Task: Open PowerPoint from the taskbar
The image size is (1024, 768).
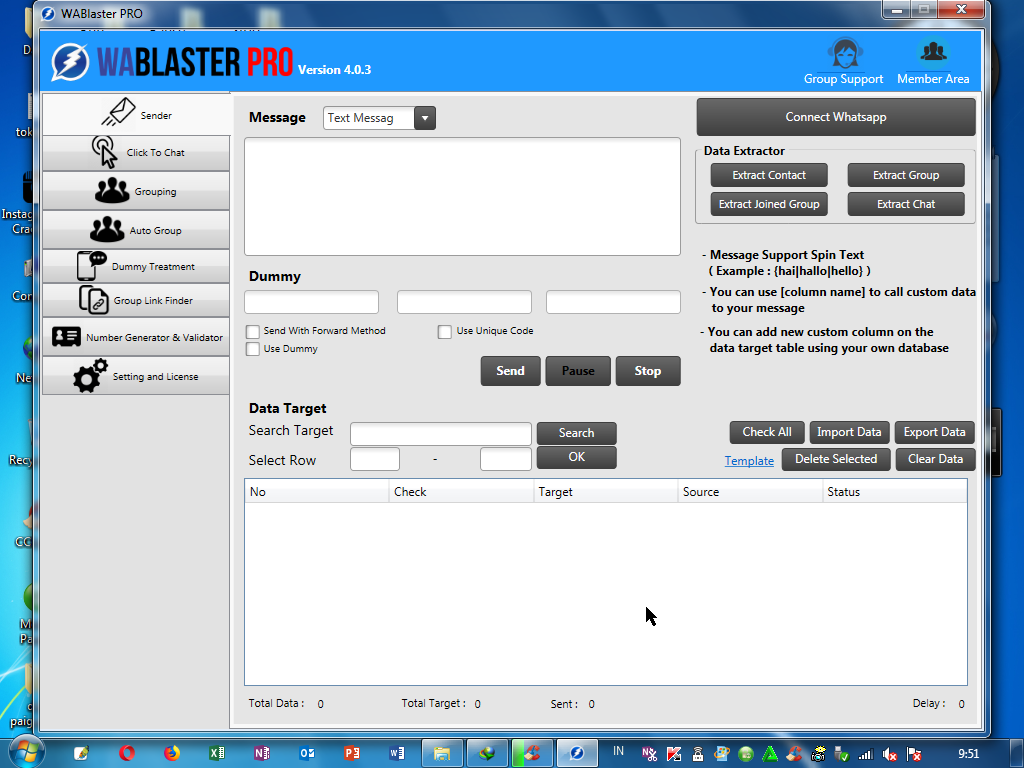Action: [352, 753]
